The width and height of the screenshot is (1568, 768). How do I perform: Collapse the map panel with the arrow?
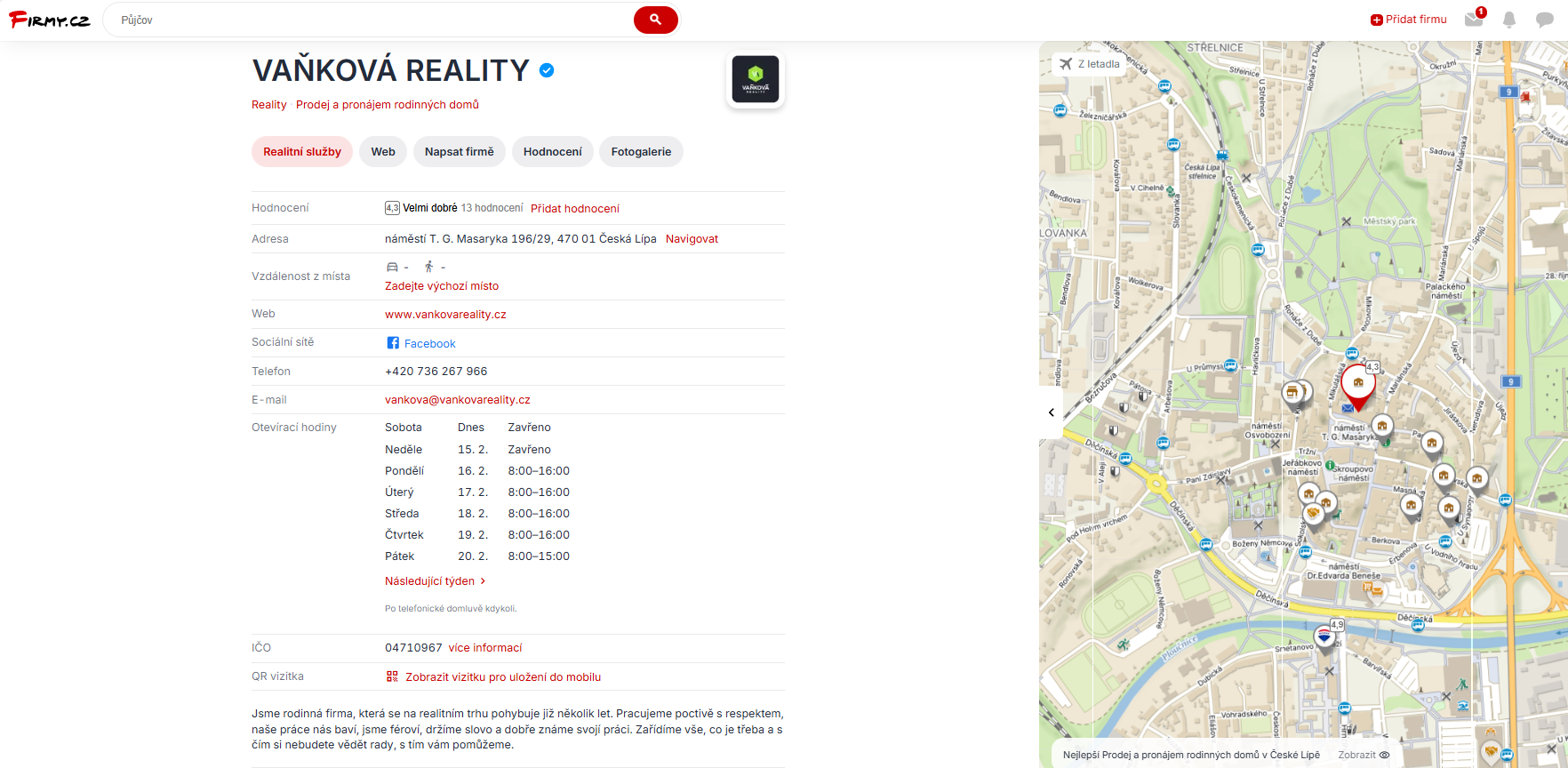[x=1051, y=412]
